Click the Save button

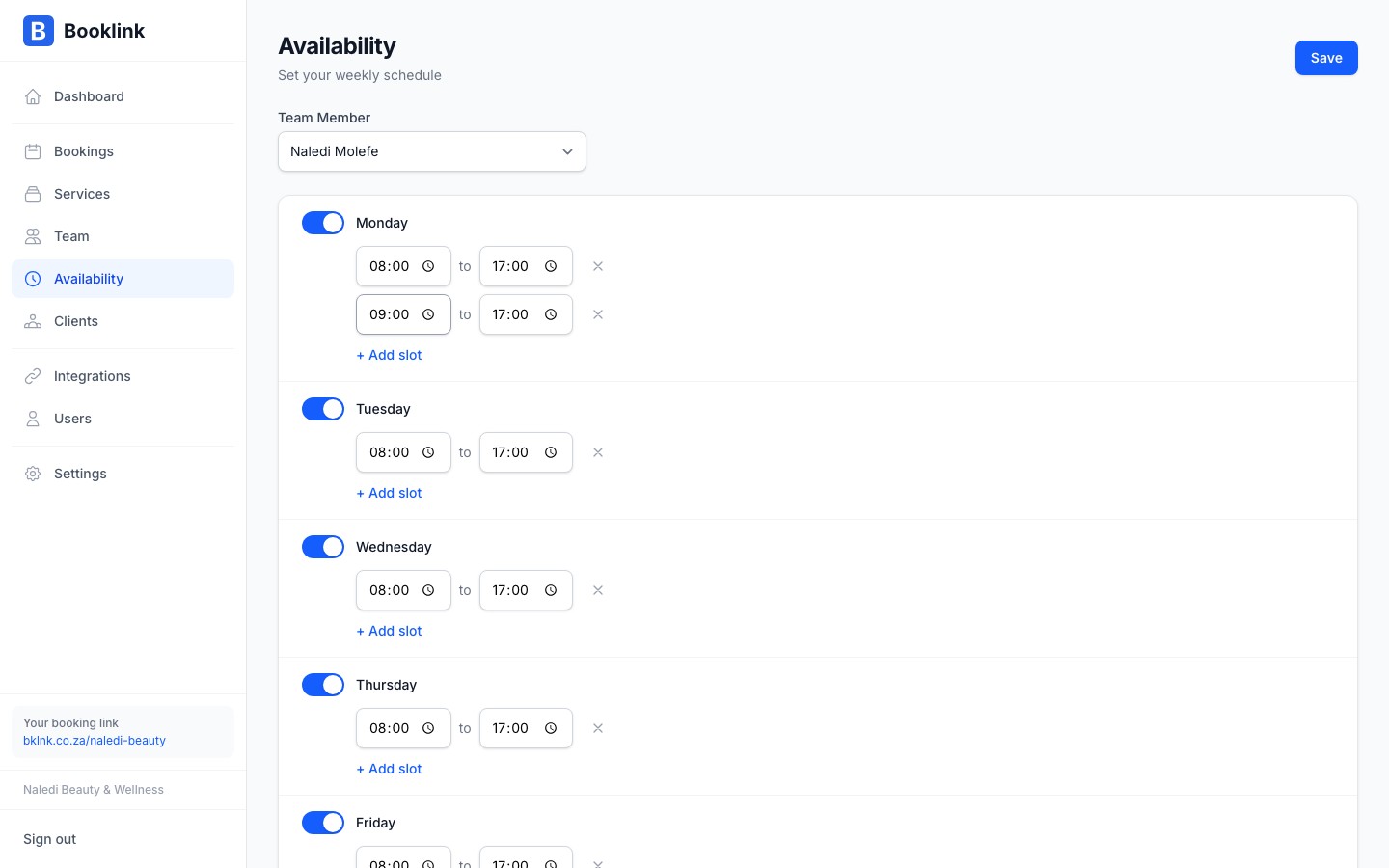[x=1326, y=58]
